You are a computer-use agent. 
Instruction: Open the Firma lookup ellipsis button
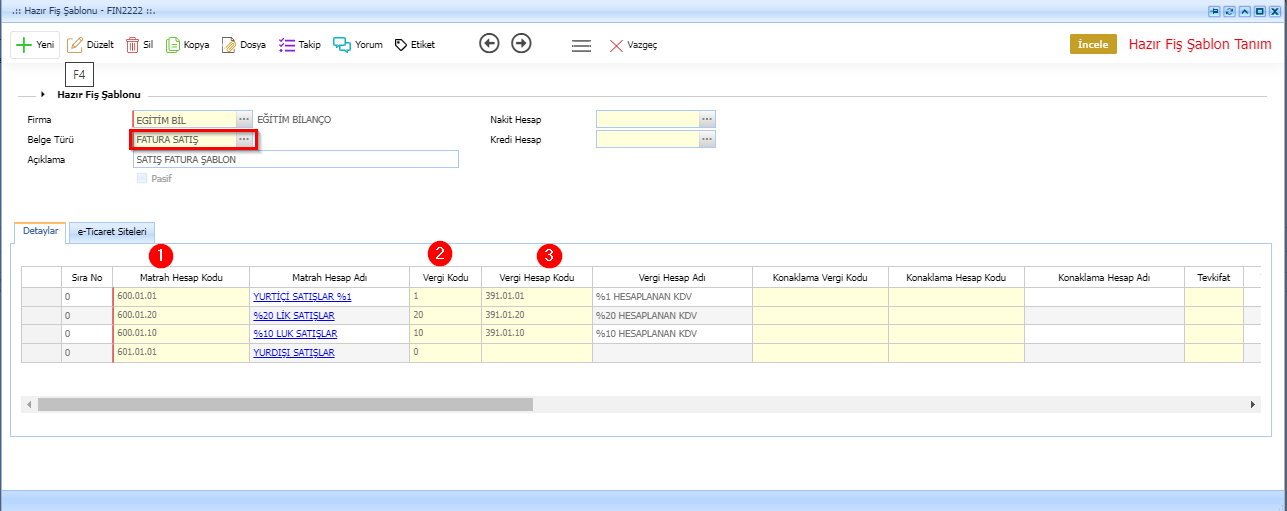coord(243,120)
